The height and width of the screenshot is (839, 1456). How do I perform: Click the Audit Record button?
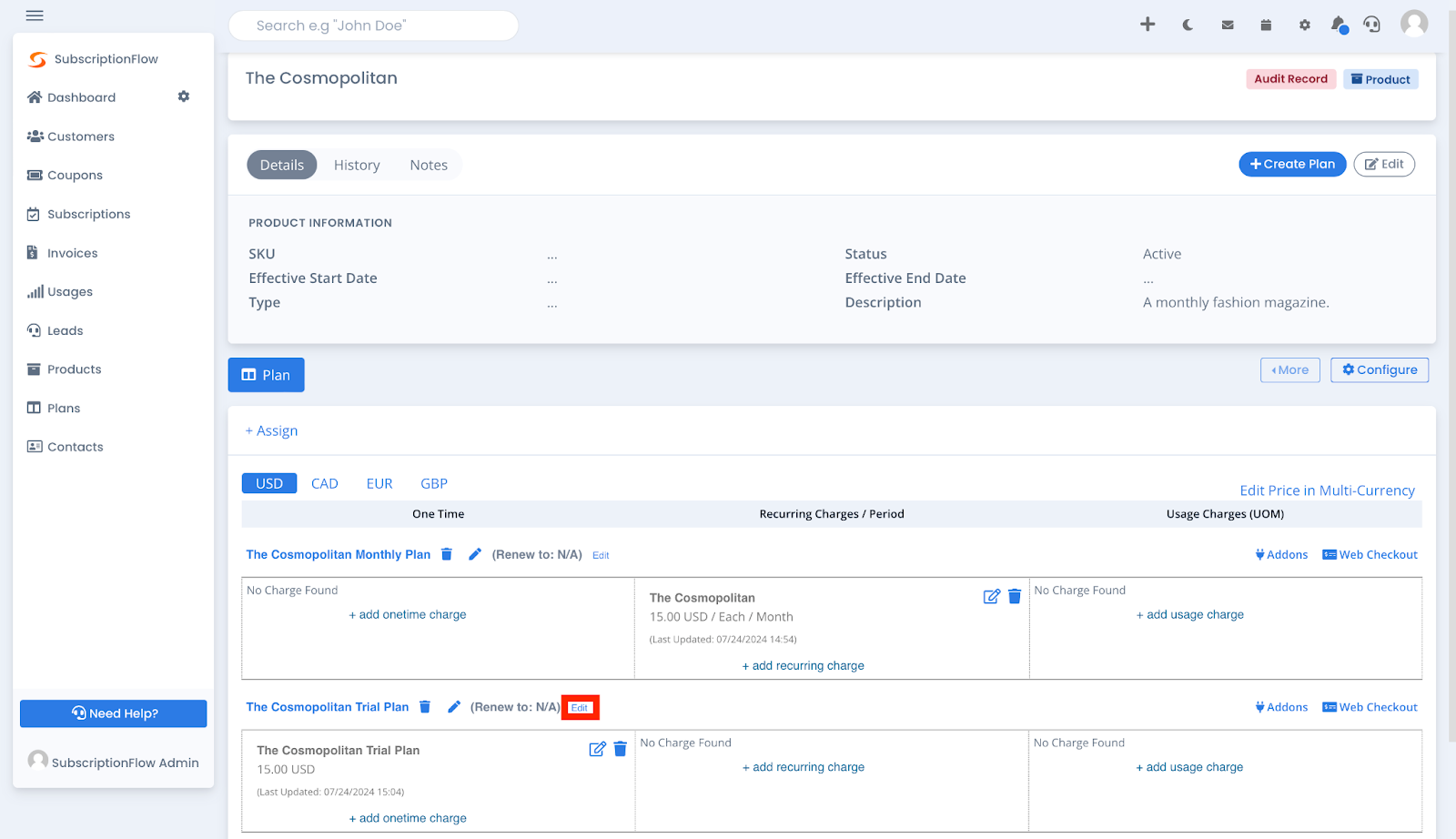(1290, 79)
